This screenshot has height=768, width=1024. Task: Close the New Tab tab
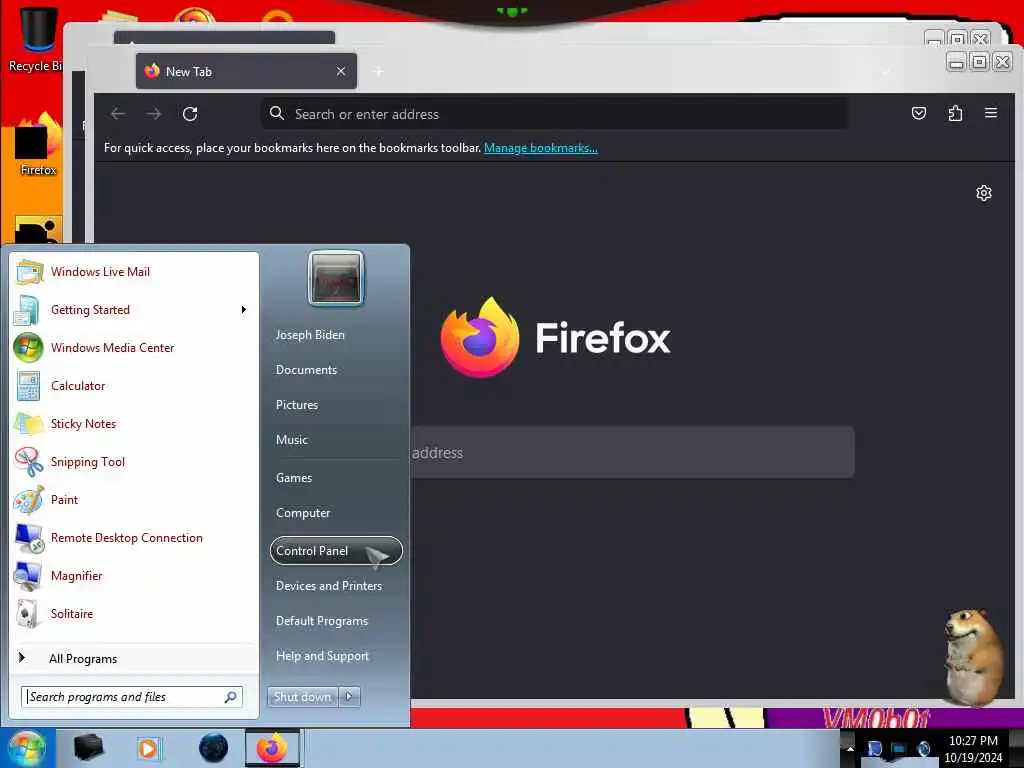tap(341, 71)
